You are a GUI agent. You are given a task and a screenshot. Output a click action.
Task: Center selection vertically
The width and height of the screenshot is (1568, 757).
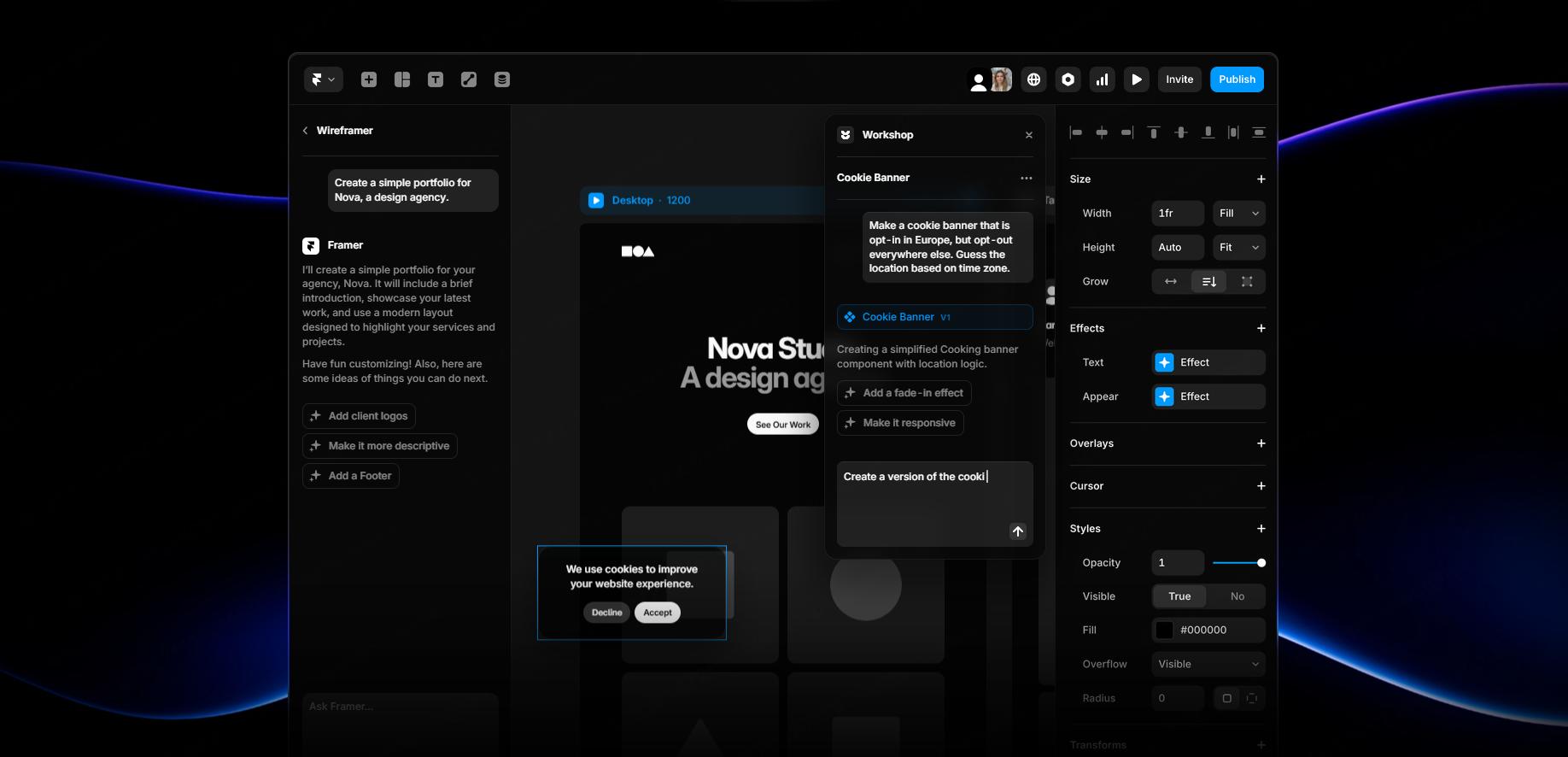pos(1181,132)
